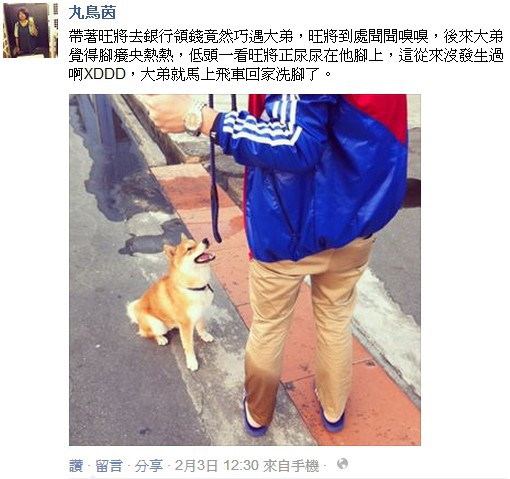510x479 pixels.
Task: Click the blue slippers in the photo
Action: [x=293, y=420]
